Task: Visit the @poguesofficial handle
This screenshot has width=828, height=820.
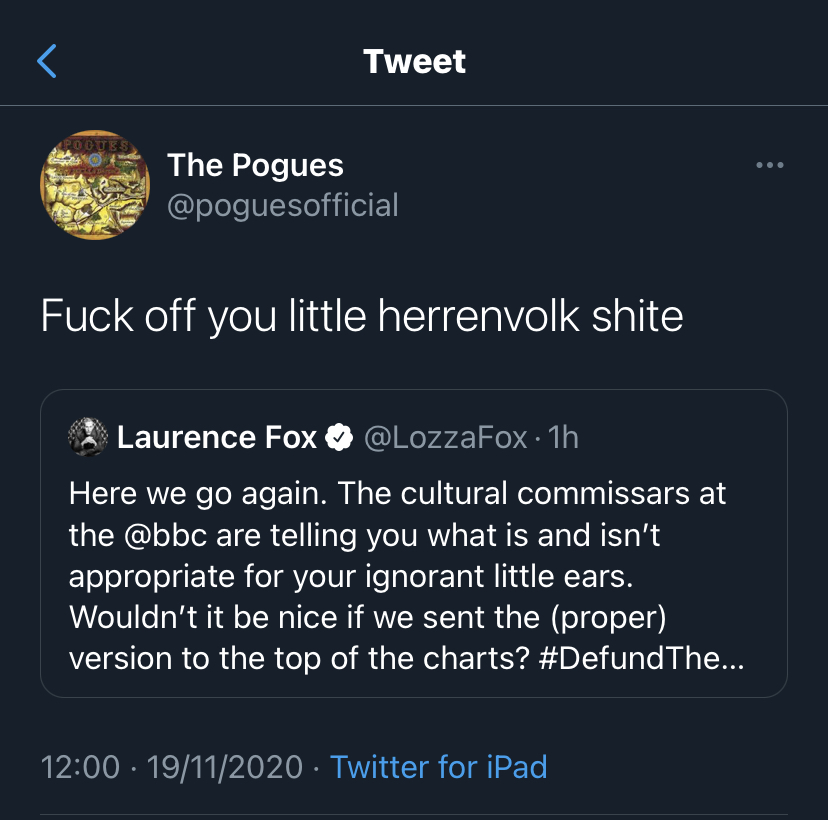Action: pos(283,205)
